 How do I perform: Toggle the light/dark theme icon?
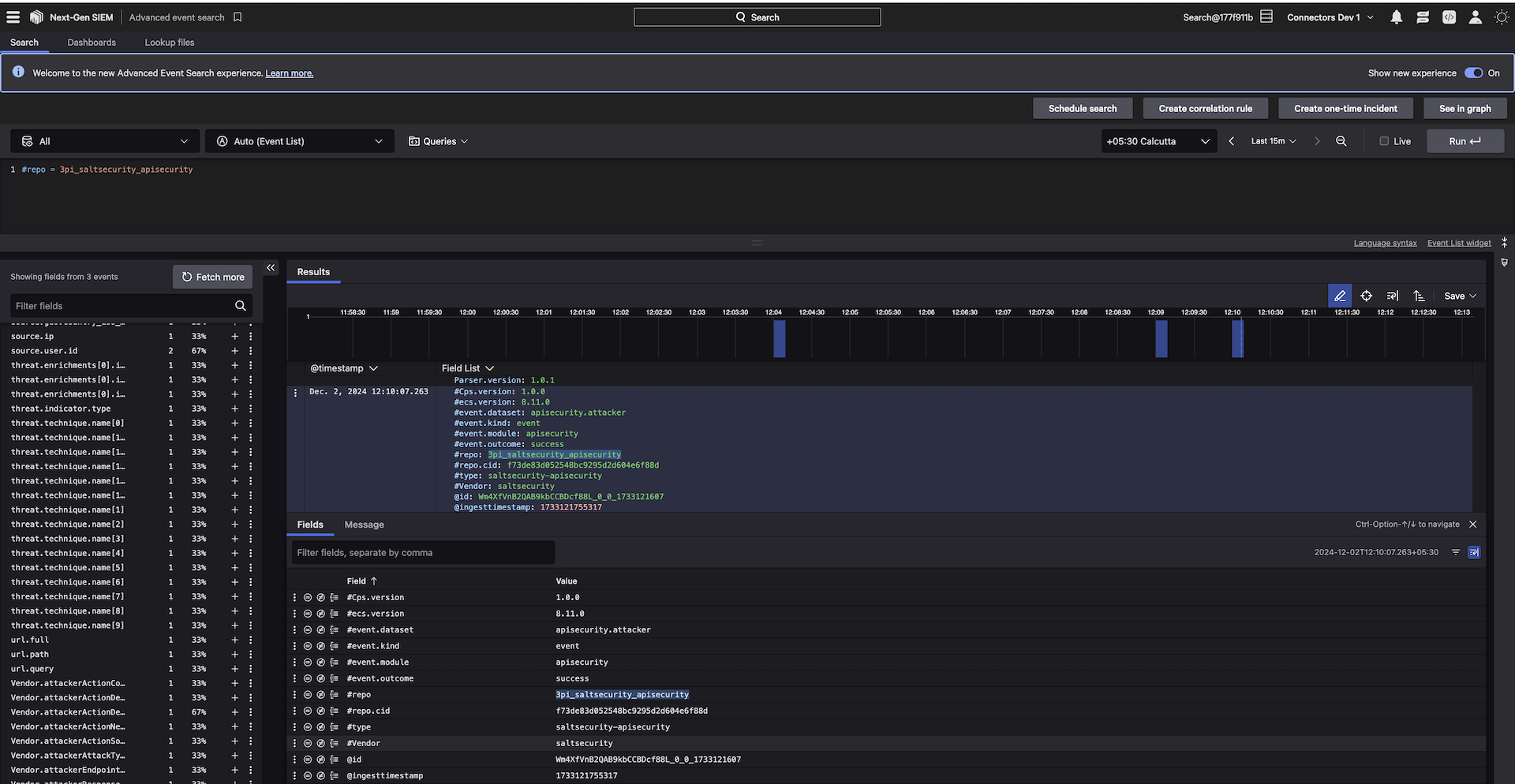point(1501,17)
